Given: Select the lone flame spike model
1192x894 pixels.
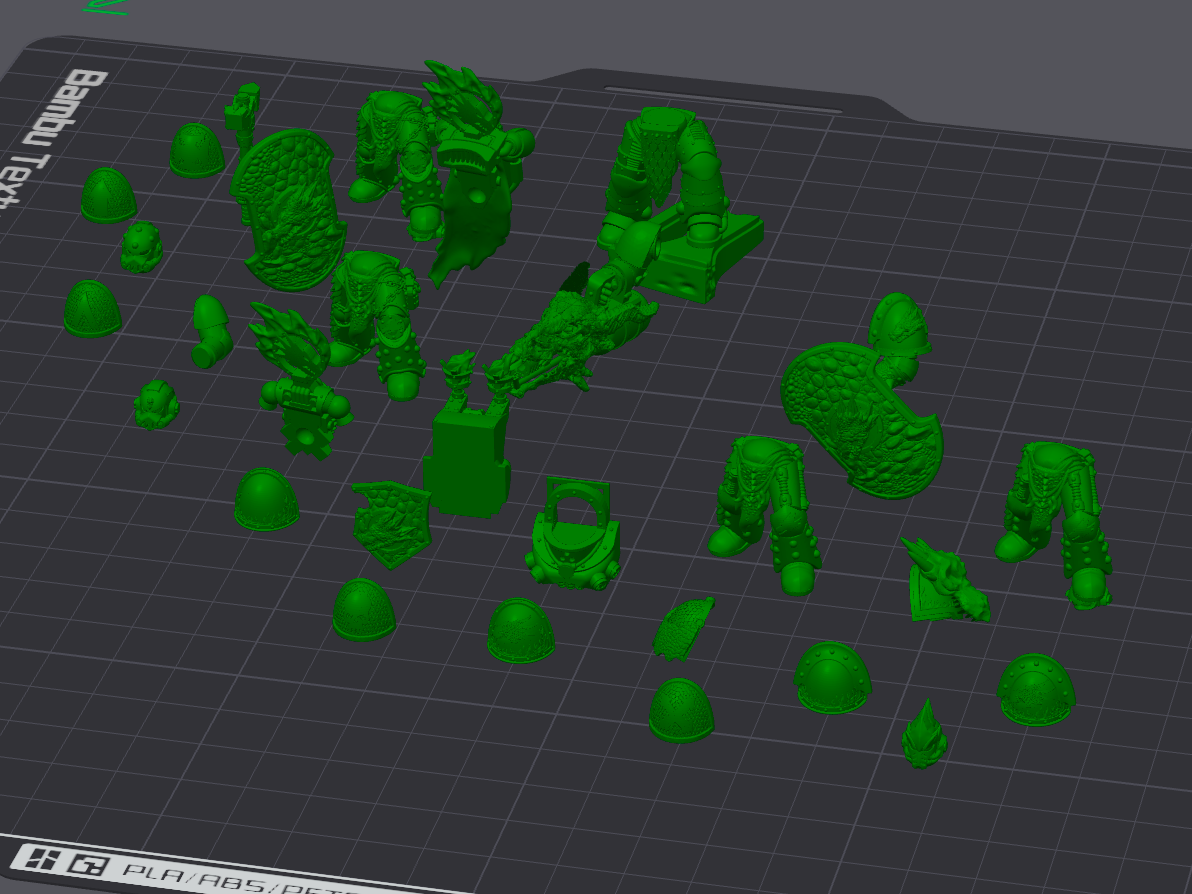Looking at the screenshot, I should (x=924, y=734).
